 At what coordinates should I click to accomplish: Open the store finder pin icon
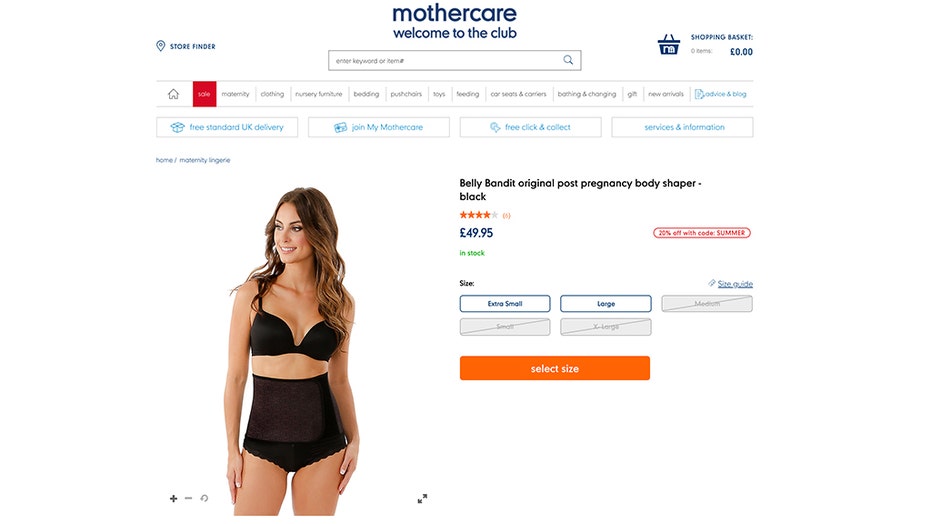point(160,46)
